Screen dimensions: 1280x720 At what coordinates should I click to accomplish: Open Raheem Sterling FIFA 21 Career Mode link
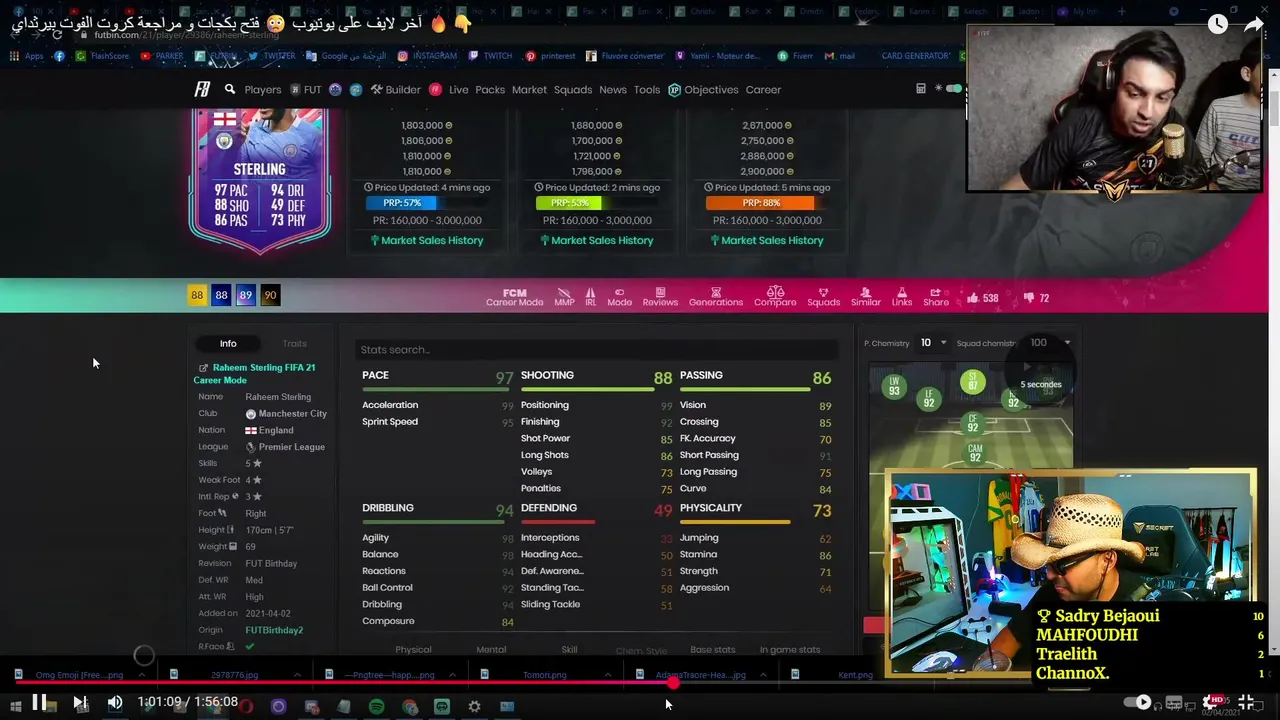[254, 373]
